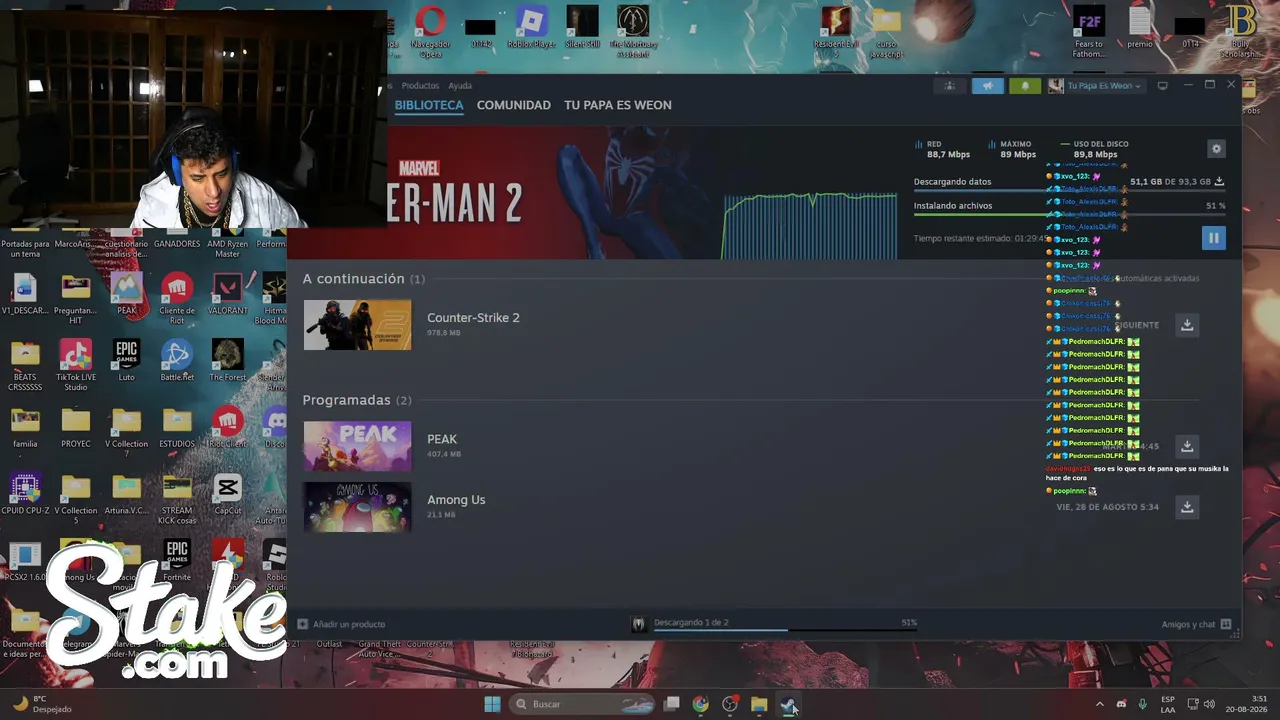Start the Counter-Strike 2 download now
1280x720 pixels.
[1187, 325]
